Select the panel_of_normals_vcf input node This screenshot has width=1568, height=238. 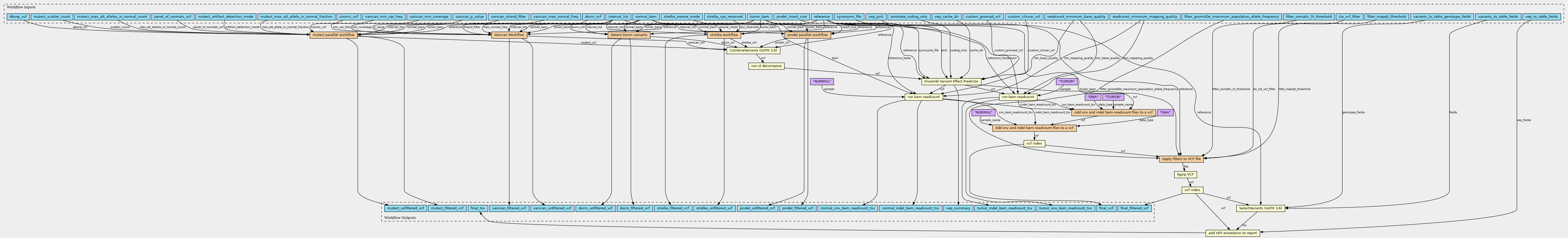(x=172, y=17)
